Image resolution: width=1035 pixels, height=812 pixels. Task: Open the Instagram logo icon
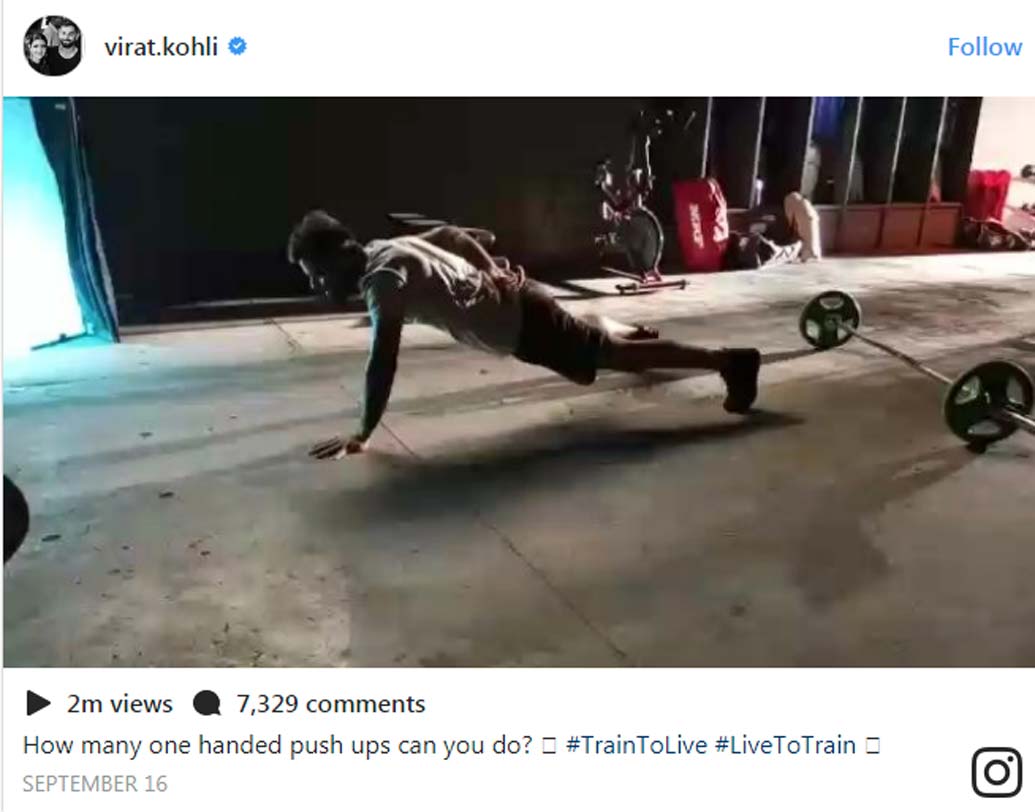(996, 770)
